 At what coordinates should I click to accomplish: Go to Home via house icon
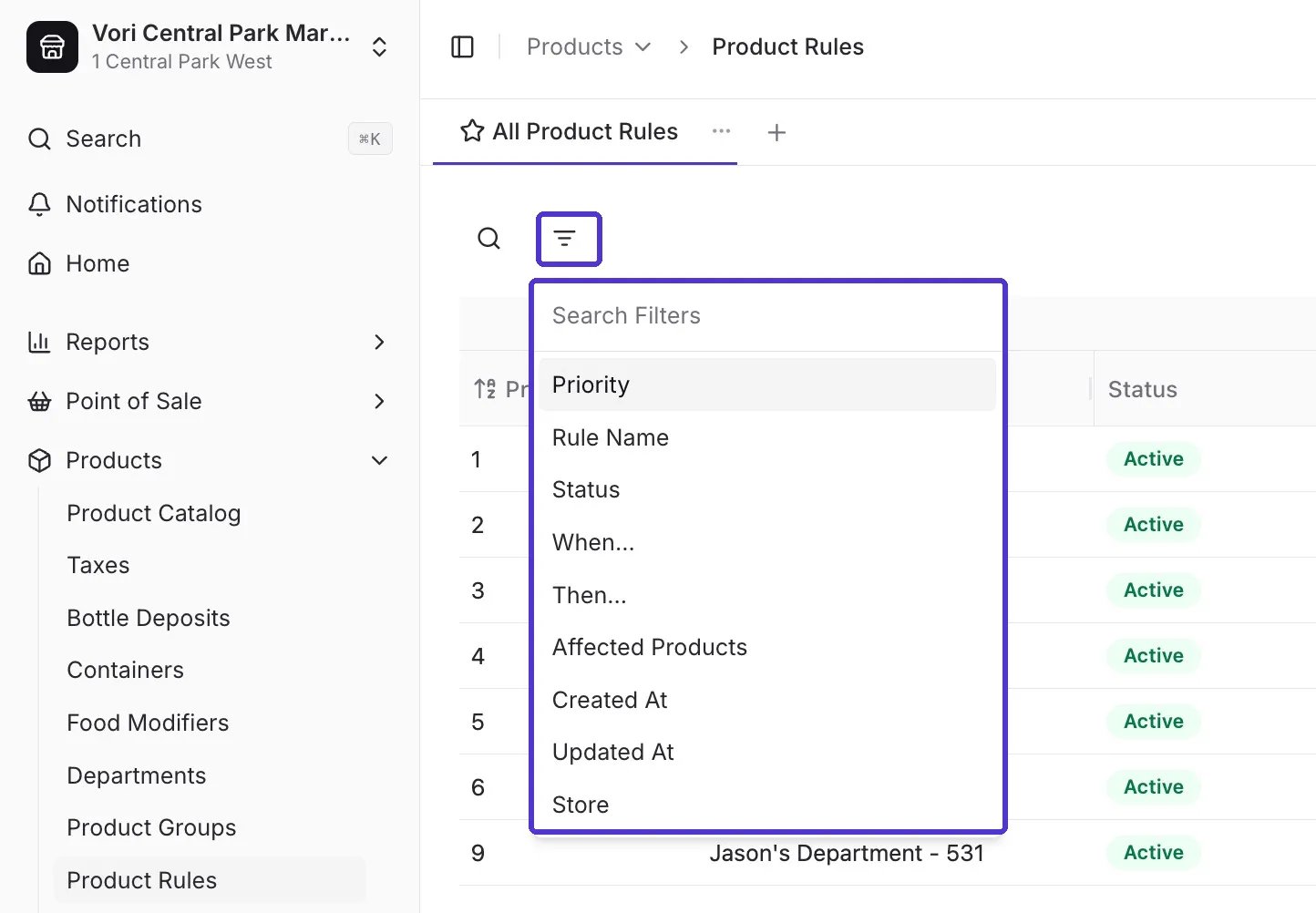[39, 263]
